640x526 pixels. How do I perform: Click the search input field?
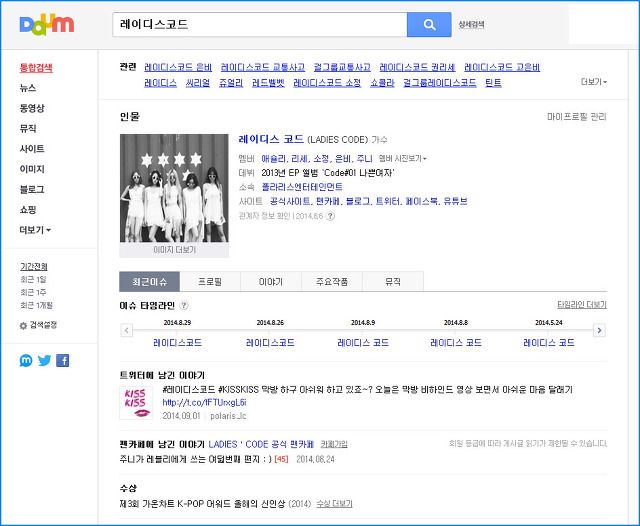260,24
